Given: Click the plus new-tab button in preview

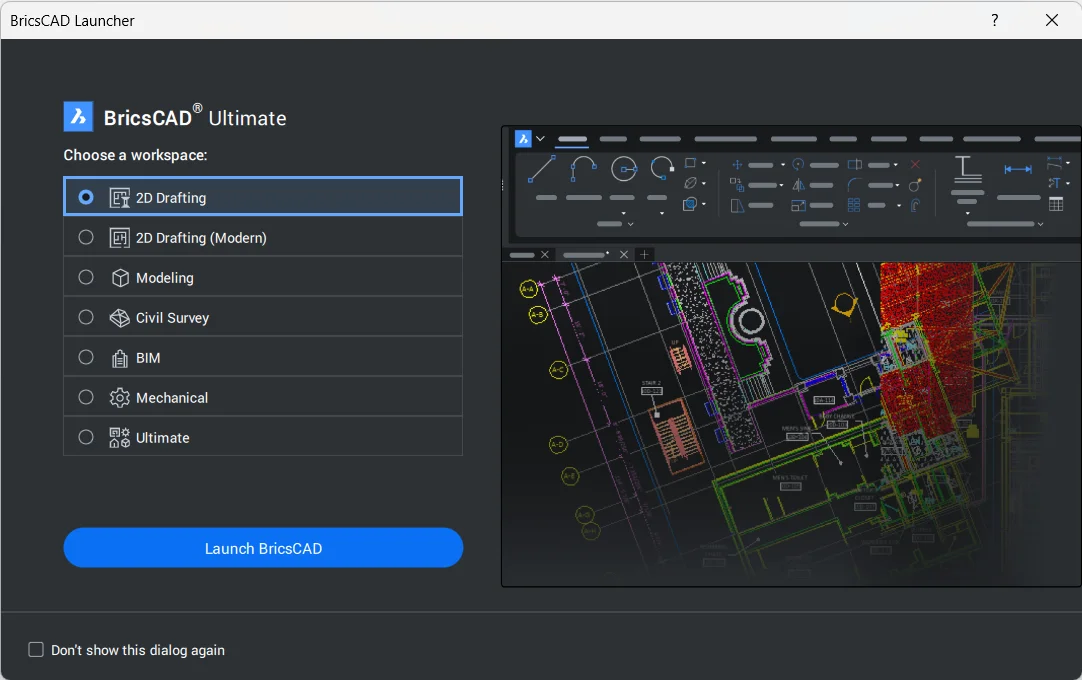Looking at the screenshot, I should pos(644,255).
